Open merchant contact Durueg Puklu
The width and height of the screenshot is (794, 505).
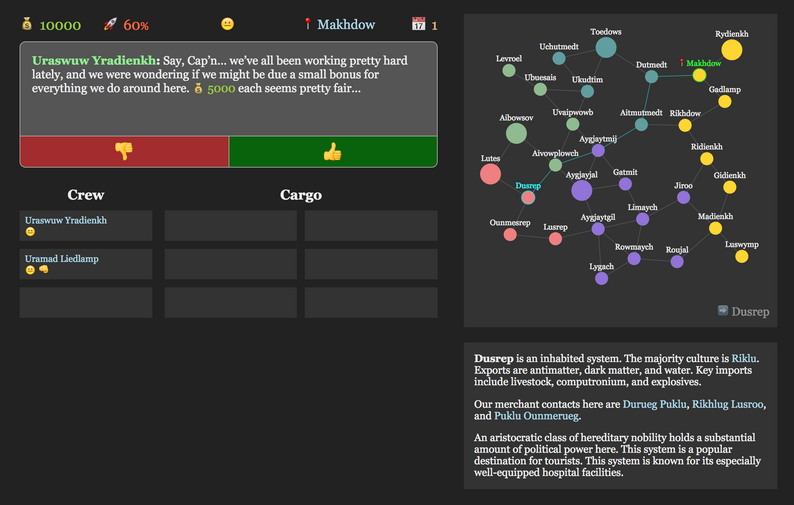pyautogui.click(x=654, y=404)
